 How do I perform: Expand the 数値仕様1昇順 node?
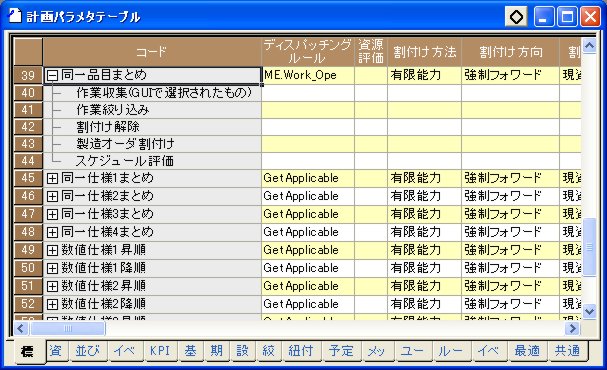tap(52, 250)
